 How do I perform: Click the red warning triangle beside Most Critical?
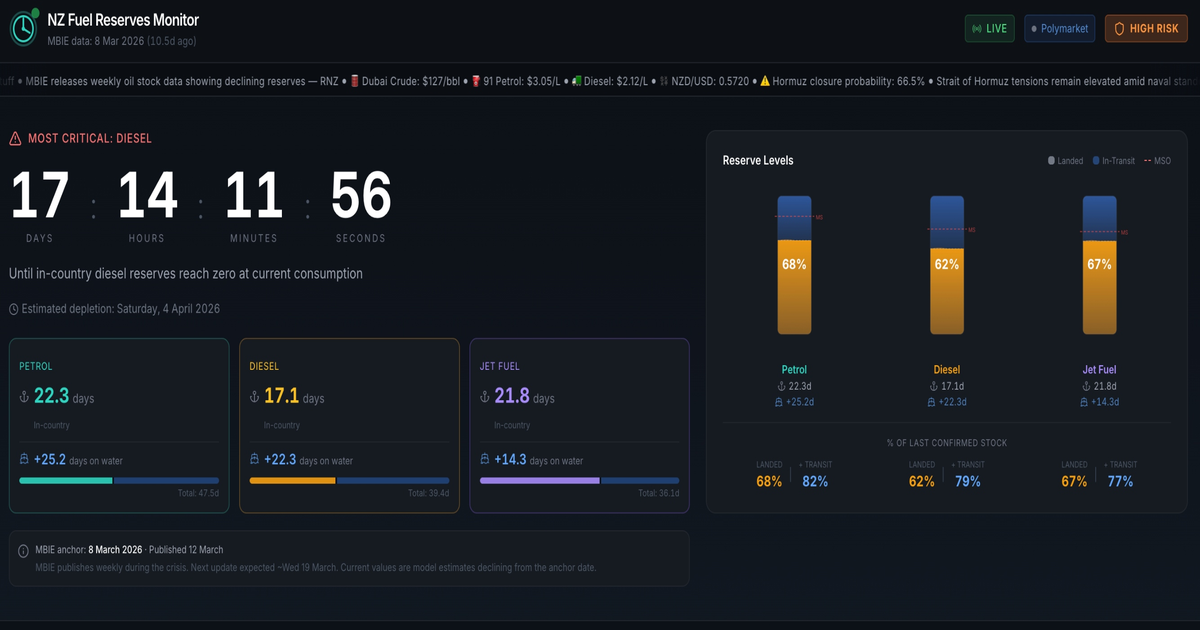[15, 139]
